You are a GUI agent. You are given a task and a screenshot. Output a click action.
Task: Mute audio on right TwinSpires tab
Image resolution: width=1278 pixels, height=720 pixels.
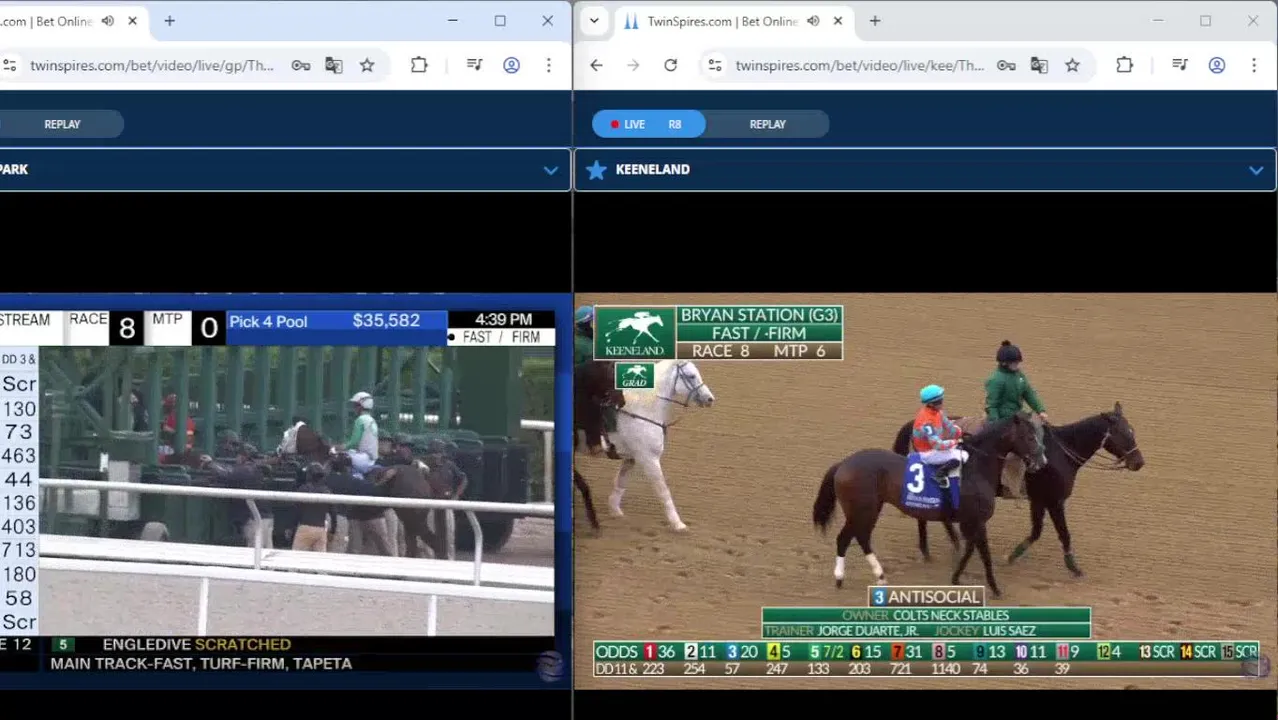click(813, 21)
